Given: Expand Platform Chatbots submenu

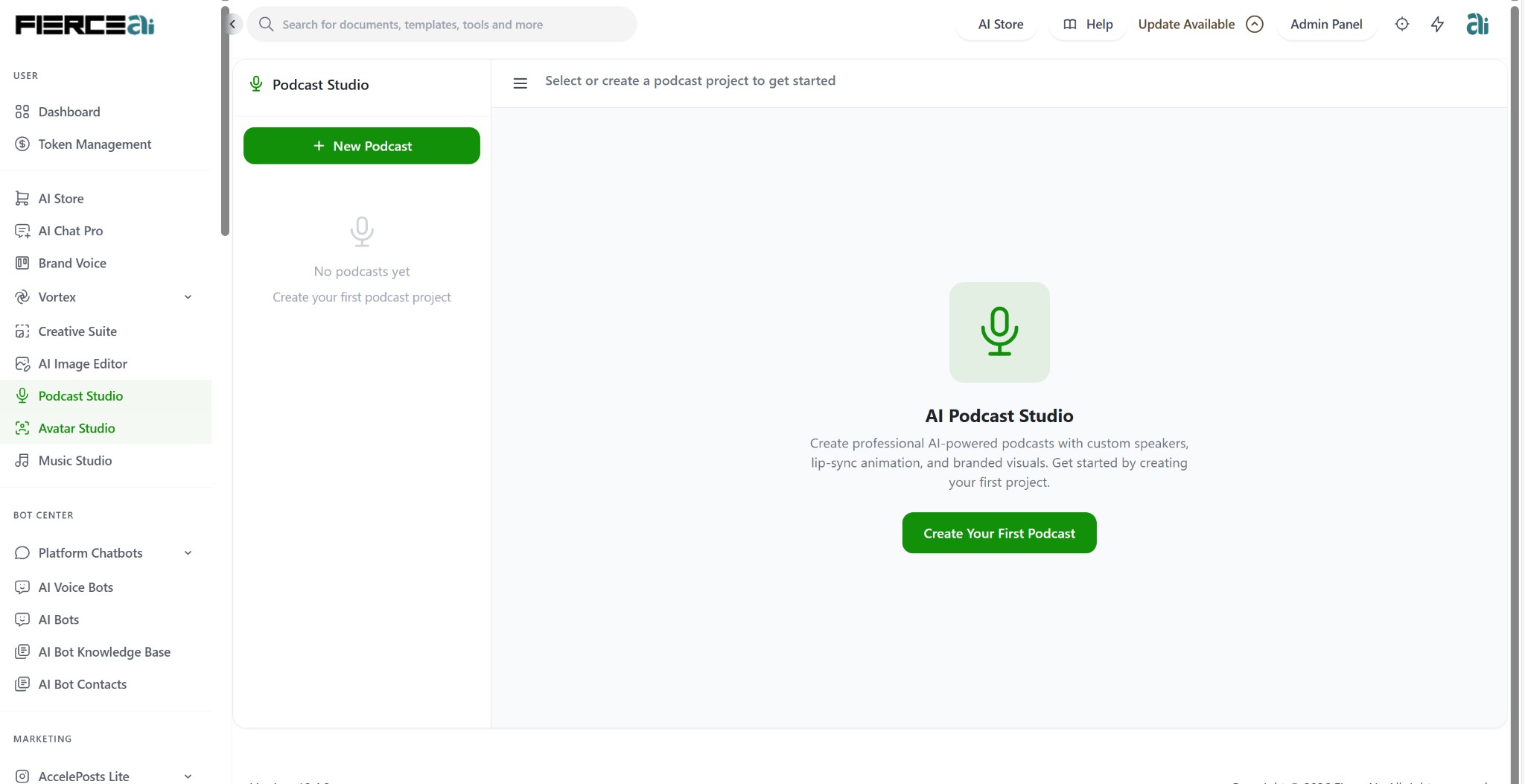Looking at the screenshot, I should [x=188, y=553].
